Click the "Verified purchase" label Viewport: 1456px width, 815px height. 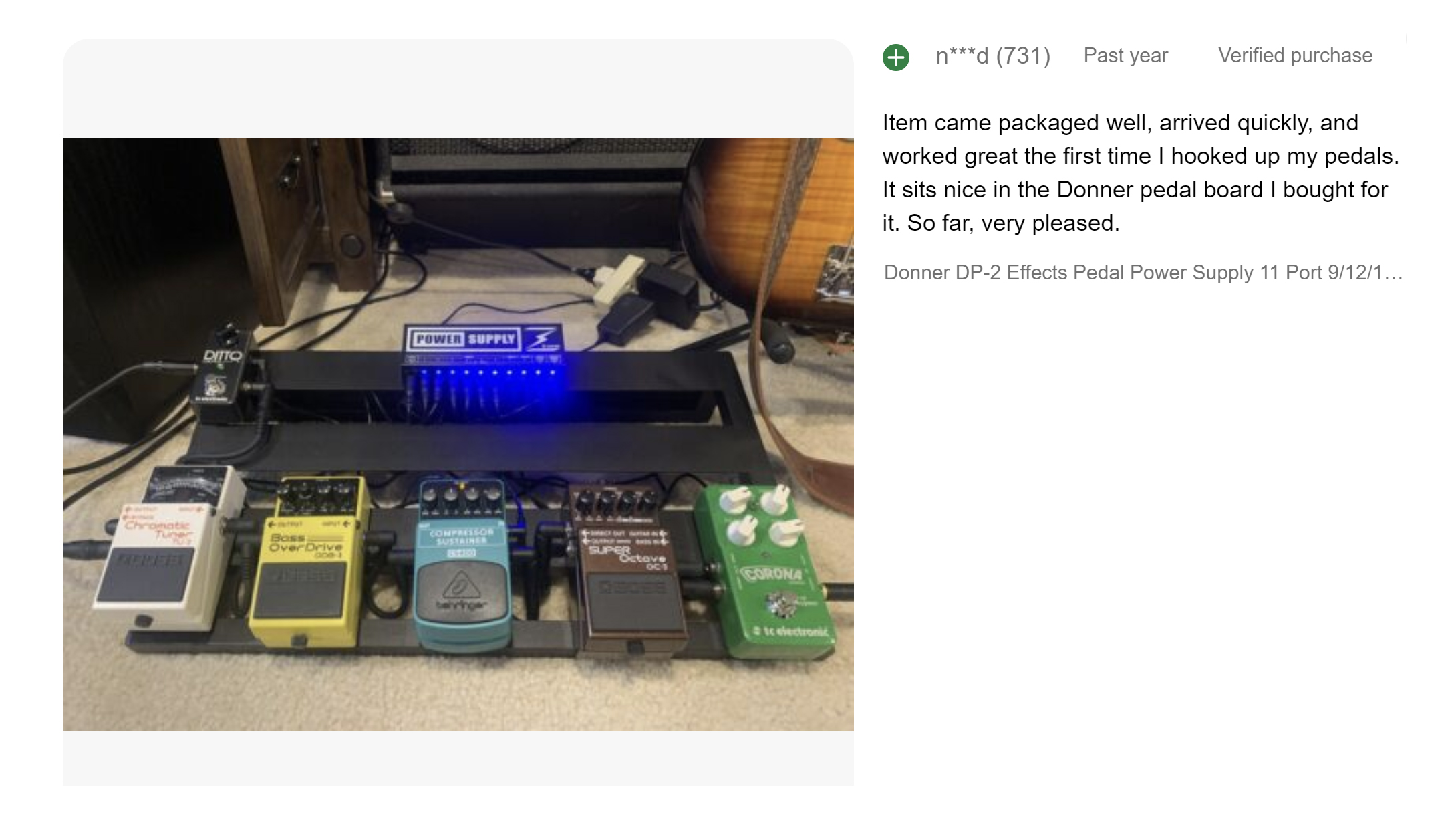click(1295, 55)
